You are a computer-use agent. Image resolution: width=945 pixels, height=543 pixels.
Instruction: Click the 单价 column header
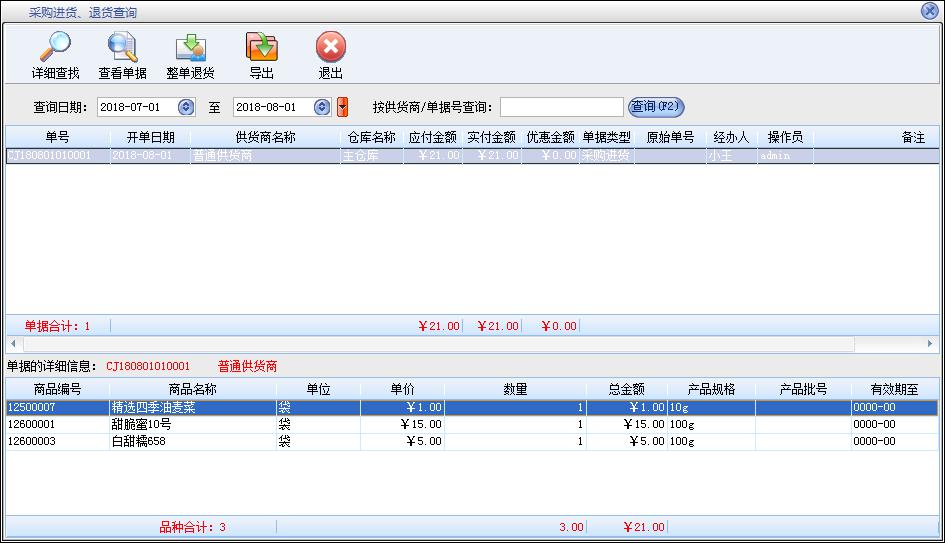coord(402,389)
